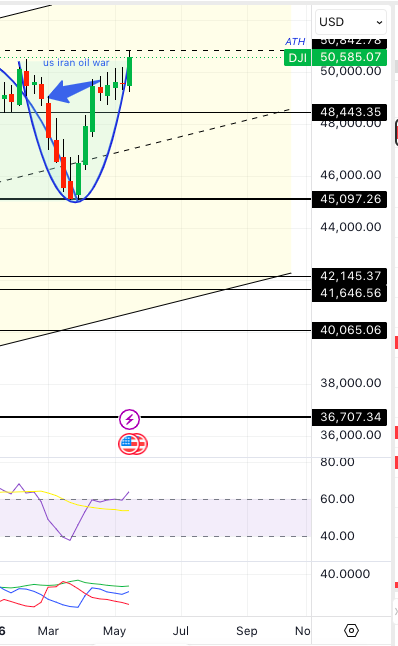Click the 38,000.00 price scale value
Screen dimensions: 398x646
point(351,383)
